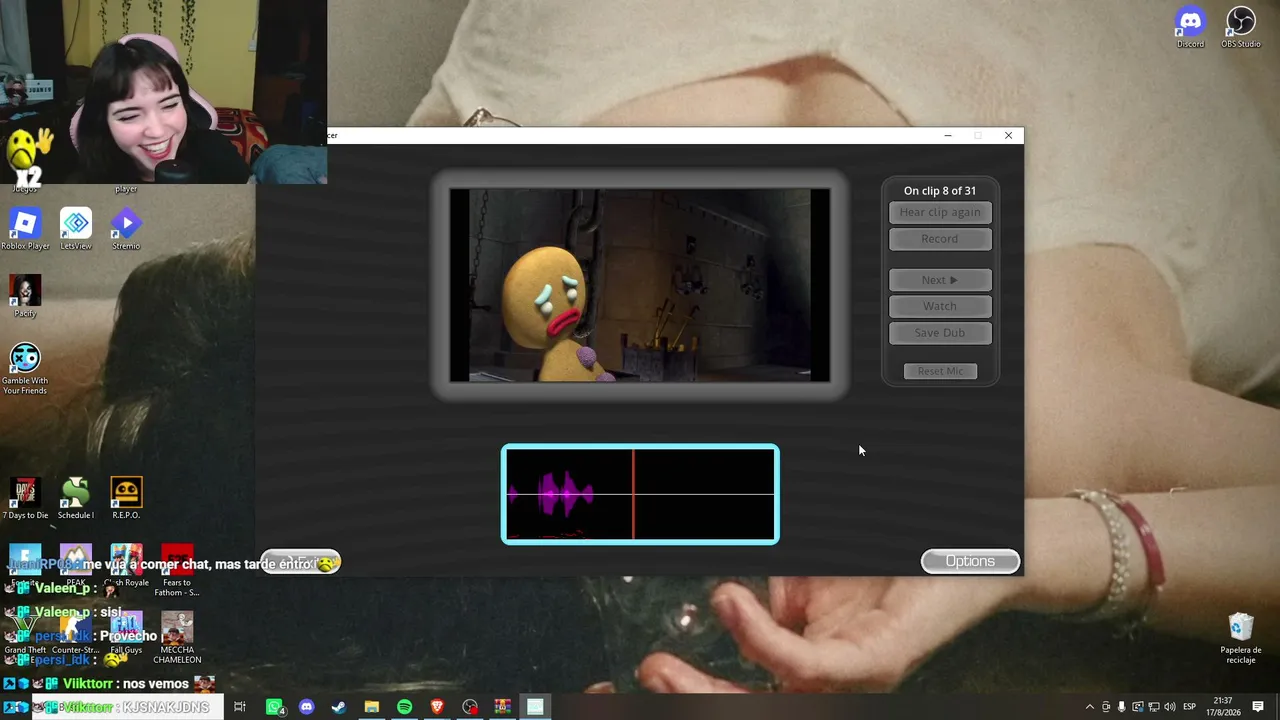Image resolution: width=1280 pixels, height=720 pixels.
Task: Open Task View in the taskbar
Action: click(240, 707)
